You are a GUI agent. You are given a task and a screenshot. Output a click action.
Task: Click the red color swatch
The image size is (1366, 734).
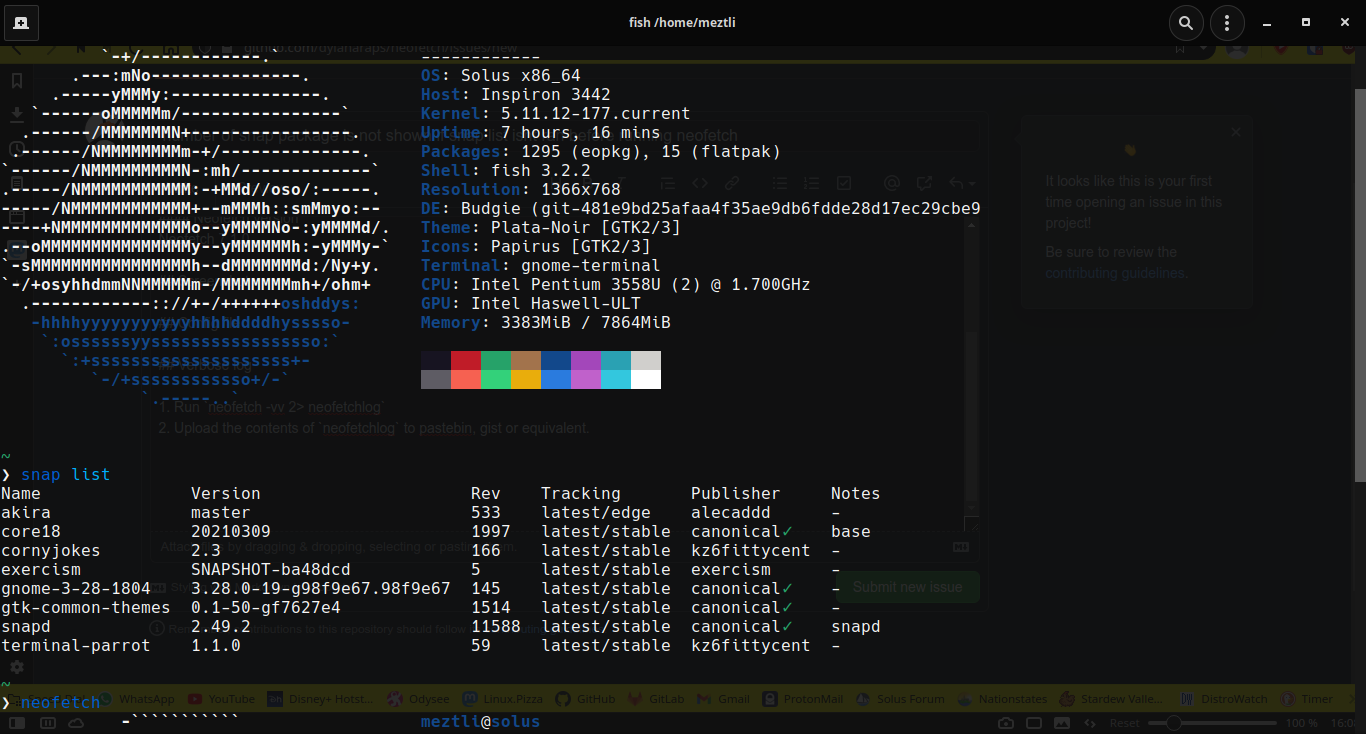[466, 361]
